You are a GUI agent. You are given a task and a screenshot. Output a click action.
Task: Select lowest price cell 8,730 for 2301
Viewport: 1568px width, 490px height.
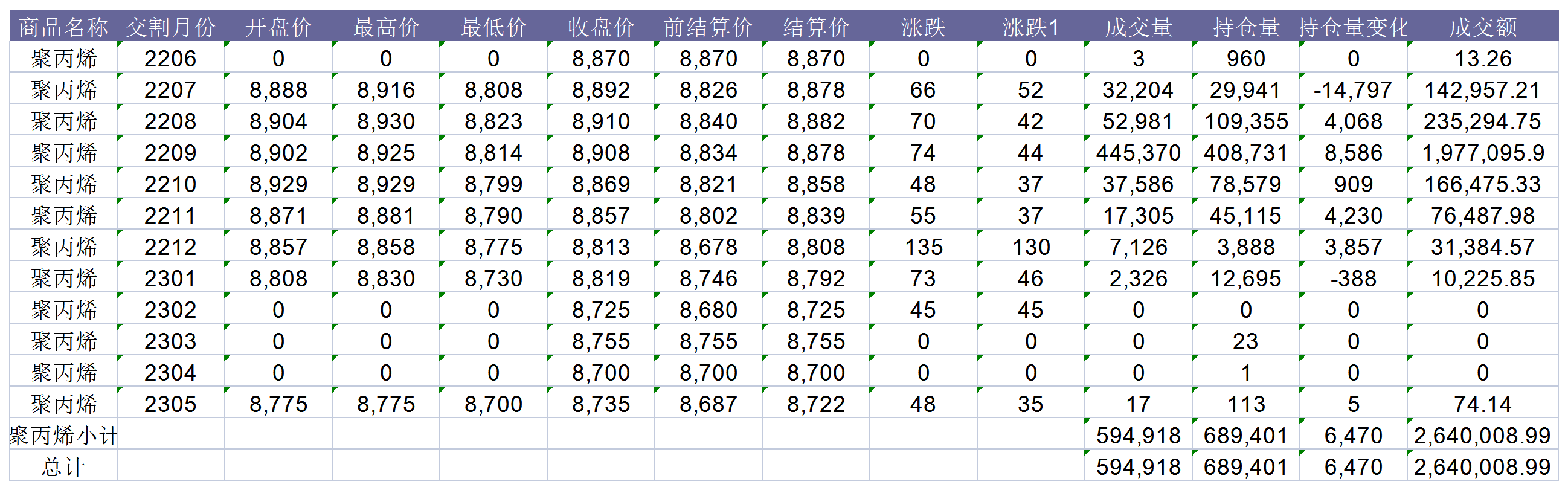493,279
